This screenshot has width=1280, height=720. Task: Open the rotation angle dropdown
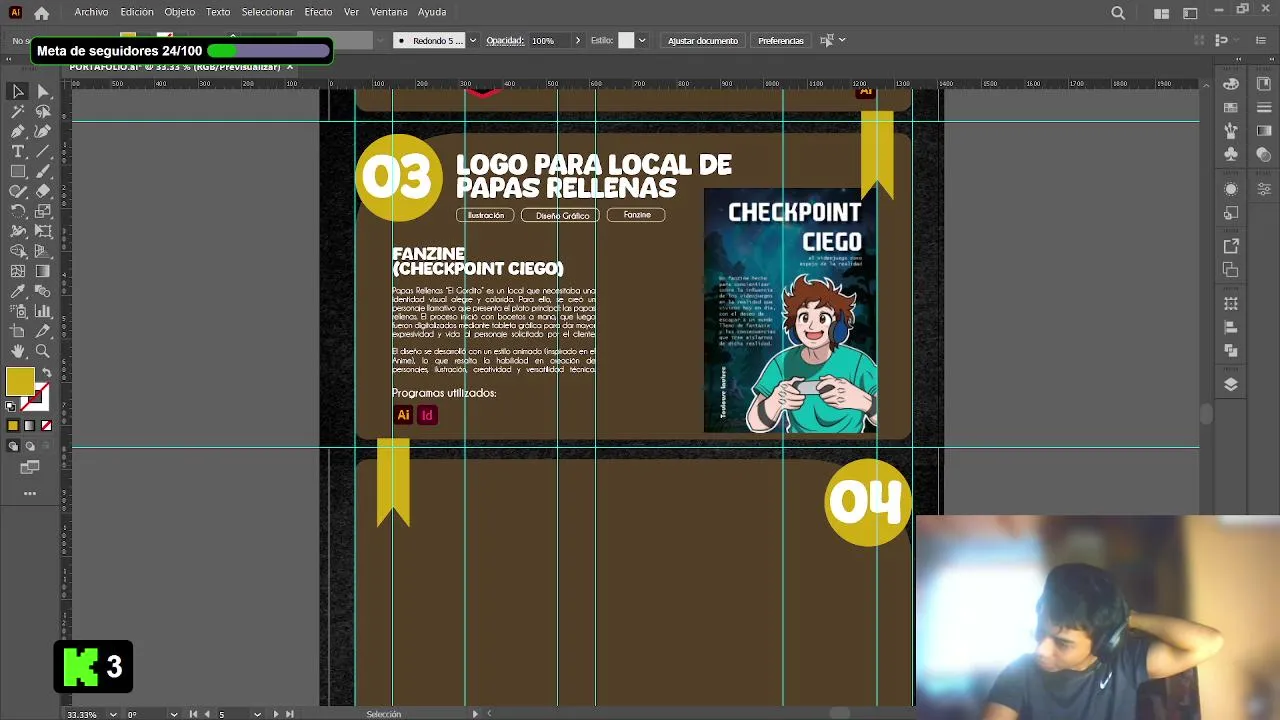pos(174,714)
